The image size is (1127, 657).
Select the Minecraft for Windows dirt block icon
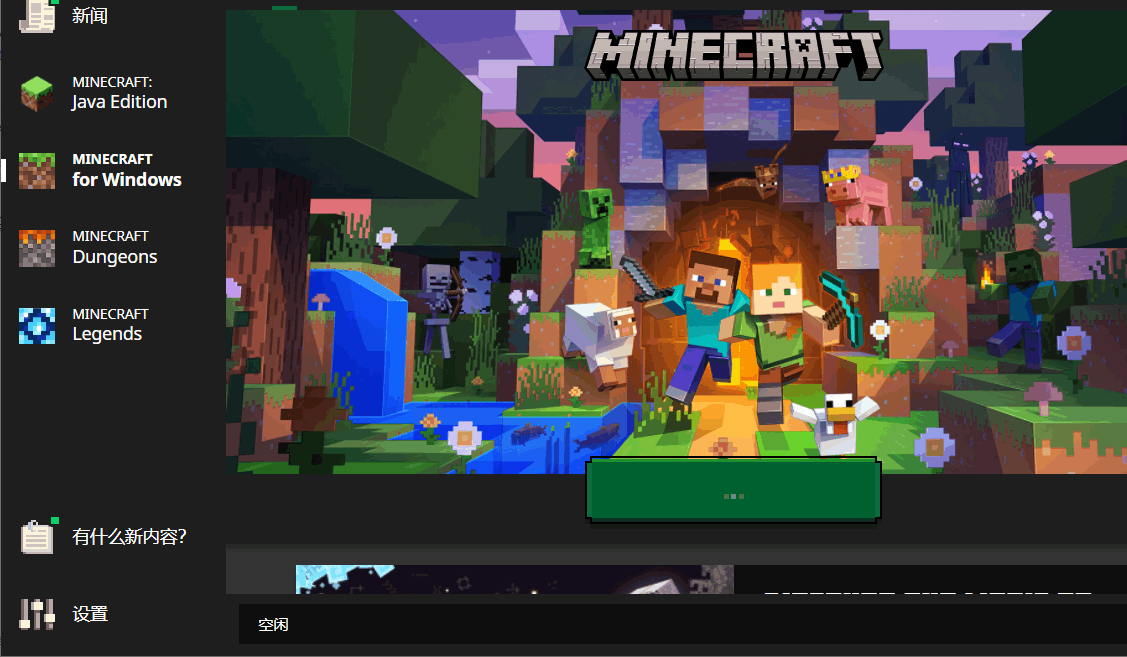[x=37, y=171]
